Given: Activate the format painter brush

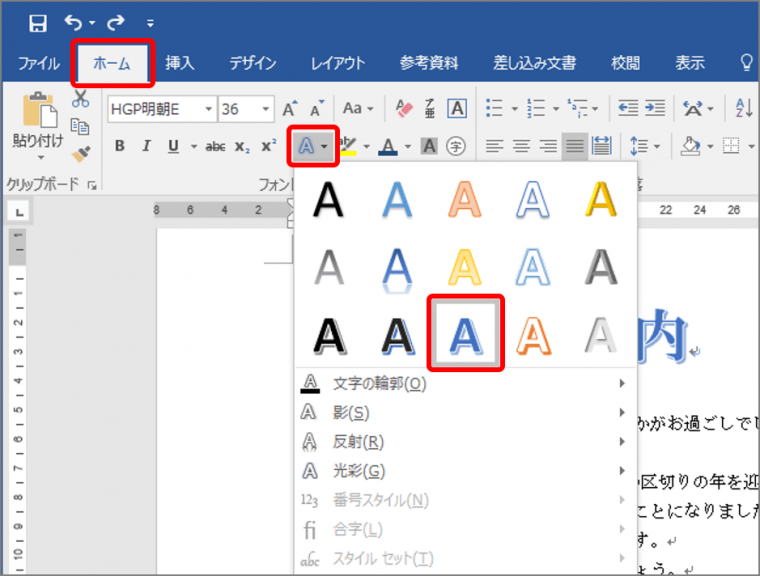Looking at the screenshot, I should coord(80,154).
